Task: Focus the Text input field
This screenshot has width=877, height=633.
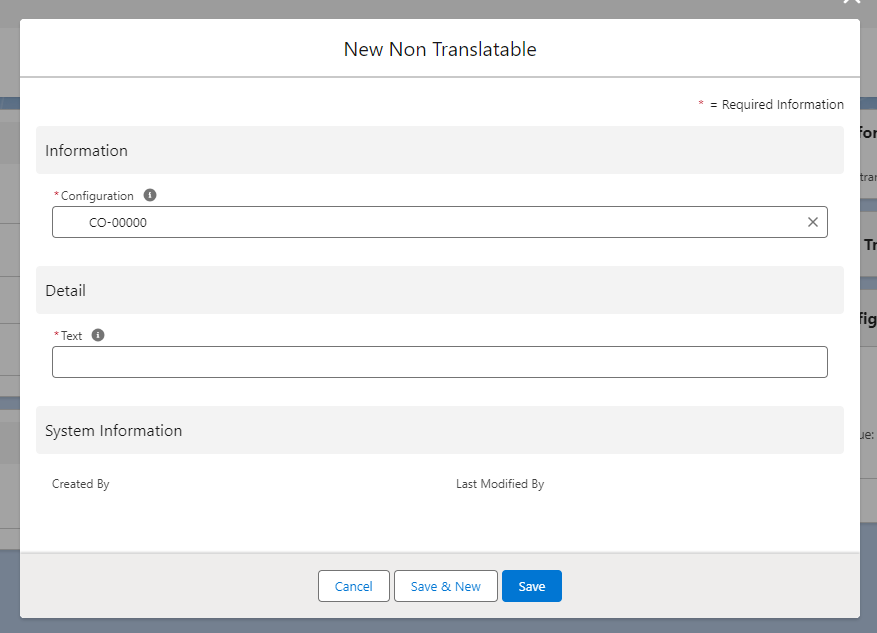Action: pyautogui.click(x=439, y=362)
